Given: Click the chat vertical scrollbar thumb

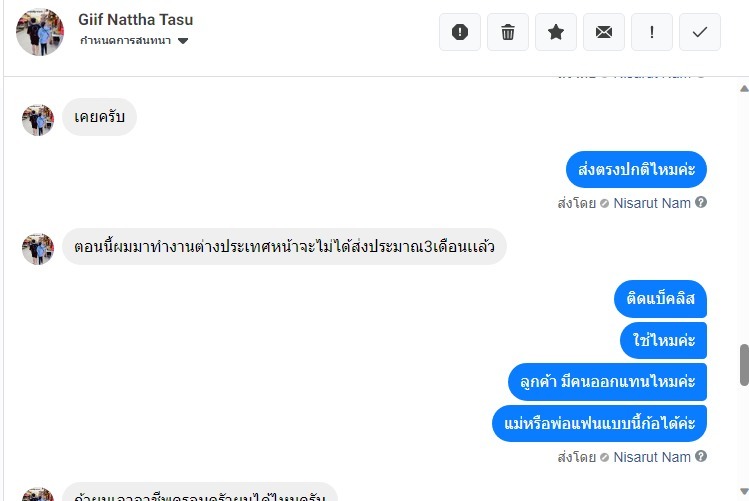Looking at the screenshot, I should tap(743, 365).
